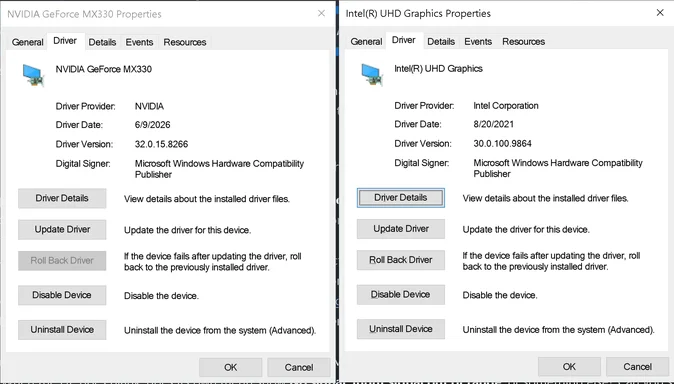
Task: Click Disable Device in NVIDIA window
Action: tap(62, 295)
